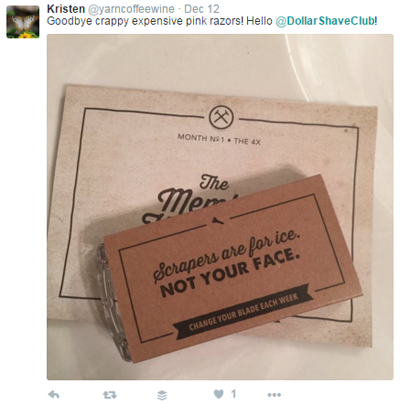Click the @yarncoffeewine handle
Viewport: 400px width, 405px height.
pyautogui.click(x=131, y=9)
